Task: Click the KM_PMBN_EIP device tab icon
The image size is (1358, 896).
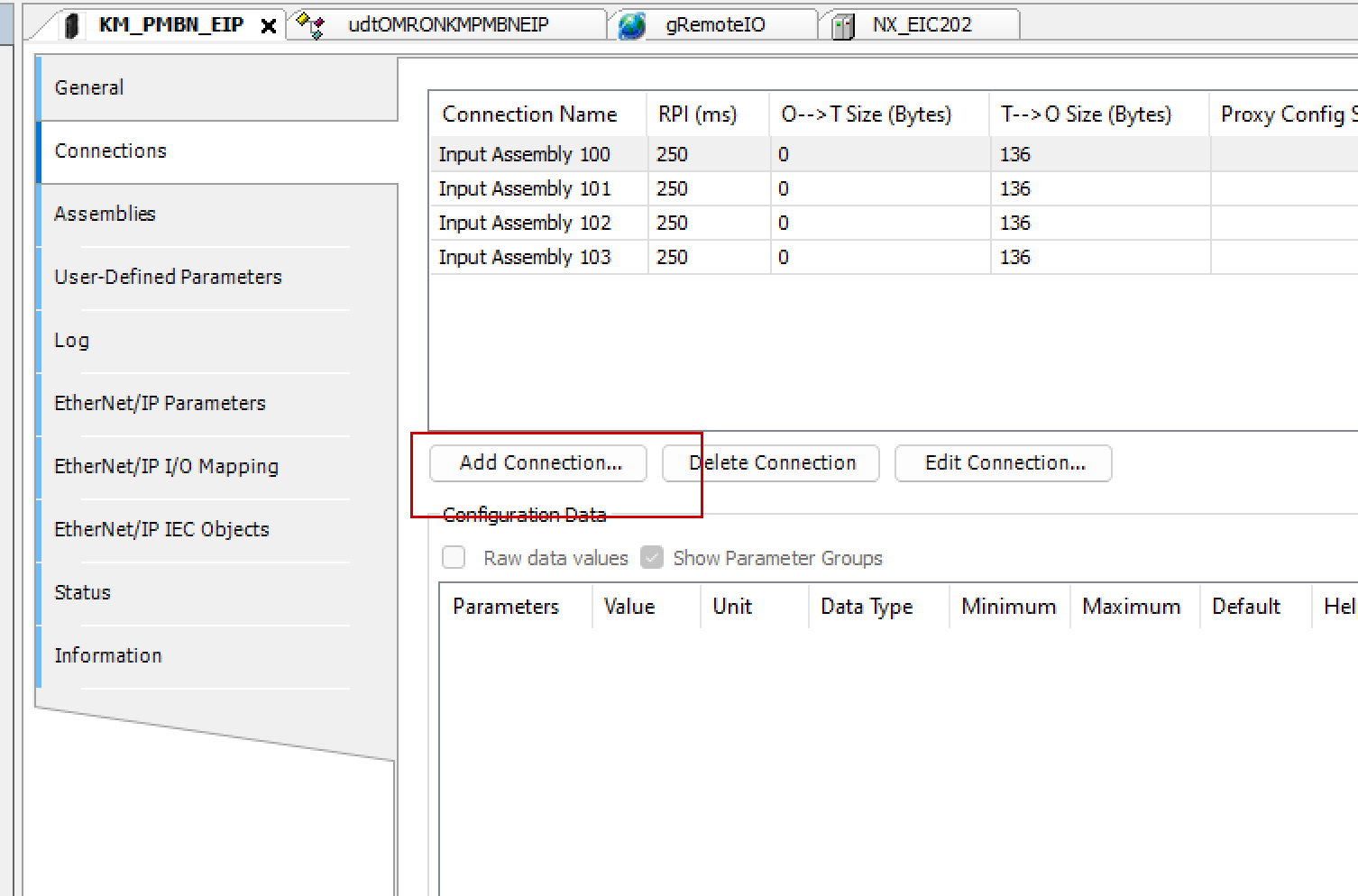Action: pos(73,25)
